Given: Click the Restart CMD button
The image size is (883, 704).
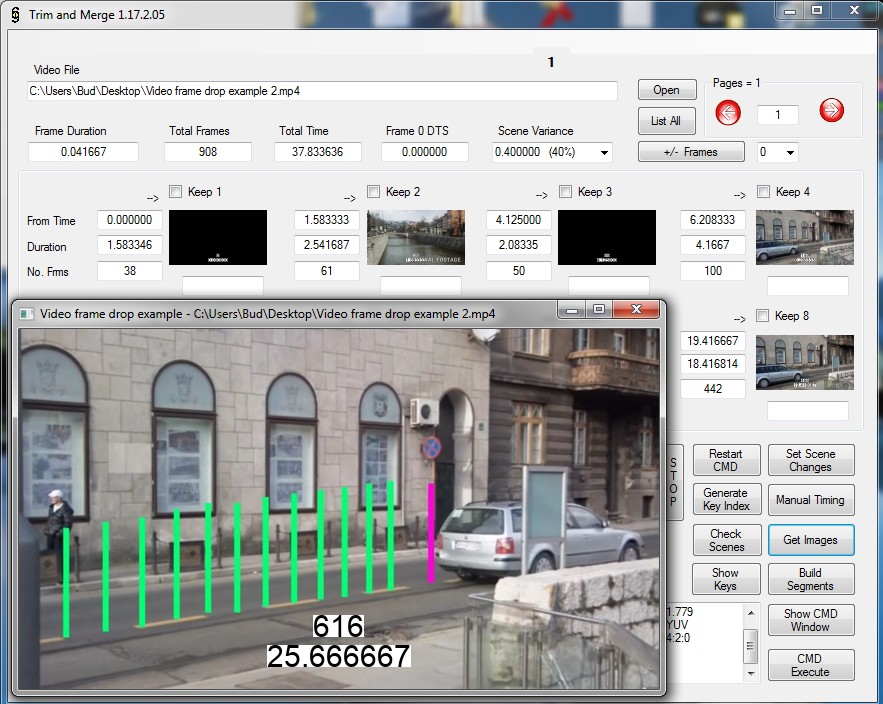Looking at the screenshot, I should pos(726,460).
